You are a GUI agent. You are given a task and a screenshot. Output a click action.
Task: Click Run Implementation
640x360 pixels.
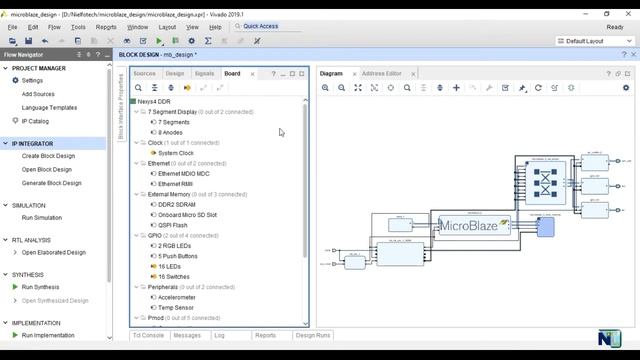point(48,335)
